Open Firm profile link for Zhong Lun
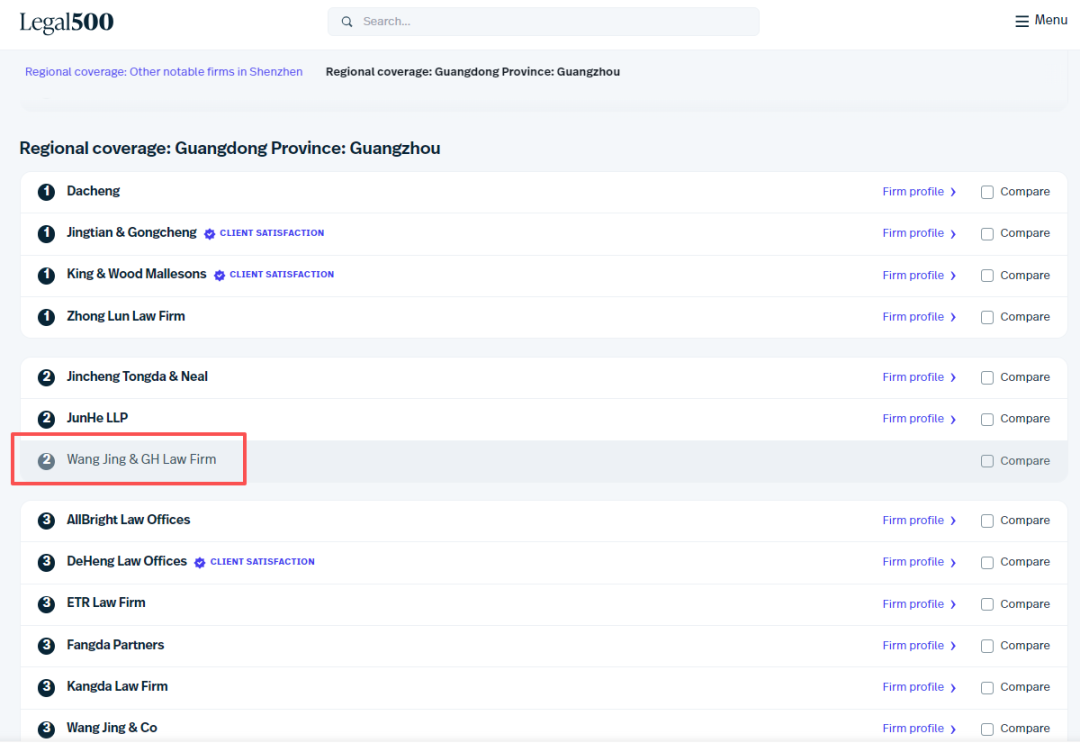The width and height of the screenshot is (1080, 743). (919, 316)
